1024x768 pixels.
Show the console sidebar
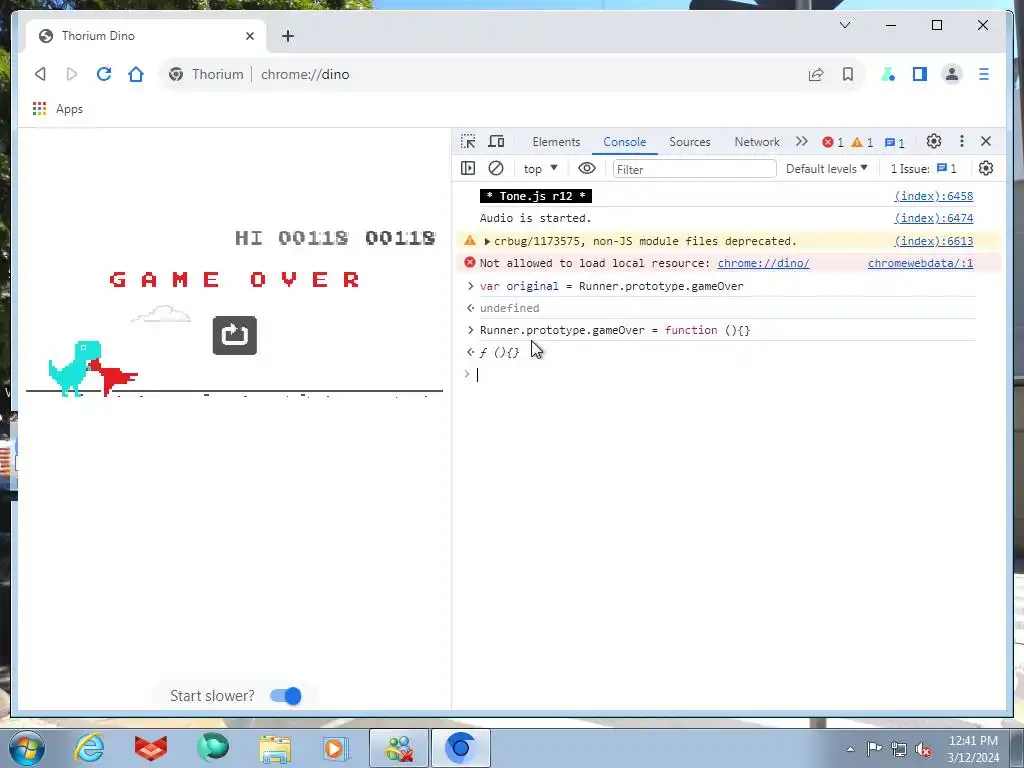tap(468, 168)
